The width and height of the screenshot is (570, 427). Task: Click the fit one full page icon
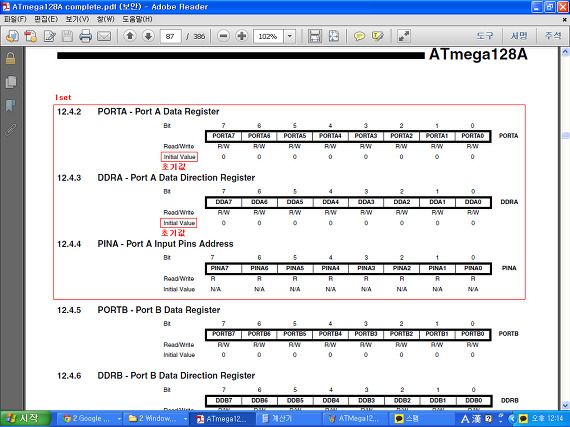pyautogui.click(x=334, y=36)
